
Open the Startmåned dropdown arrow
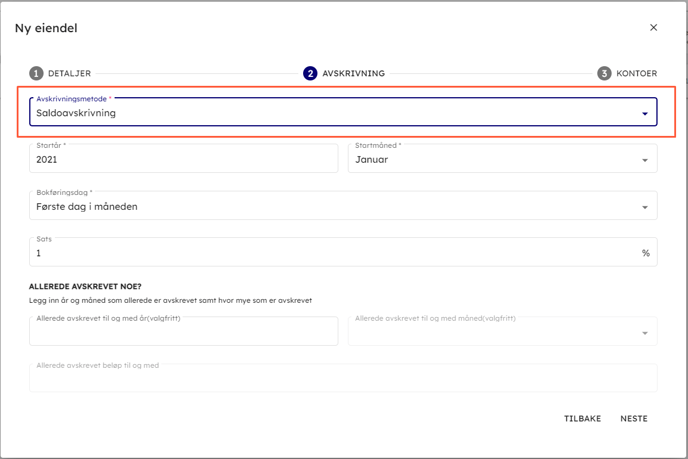[x=645, y=160]
